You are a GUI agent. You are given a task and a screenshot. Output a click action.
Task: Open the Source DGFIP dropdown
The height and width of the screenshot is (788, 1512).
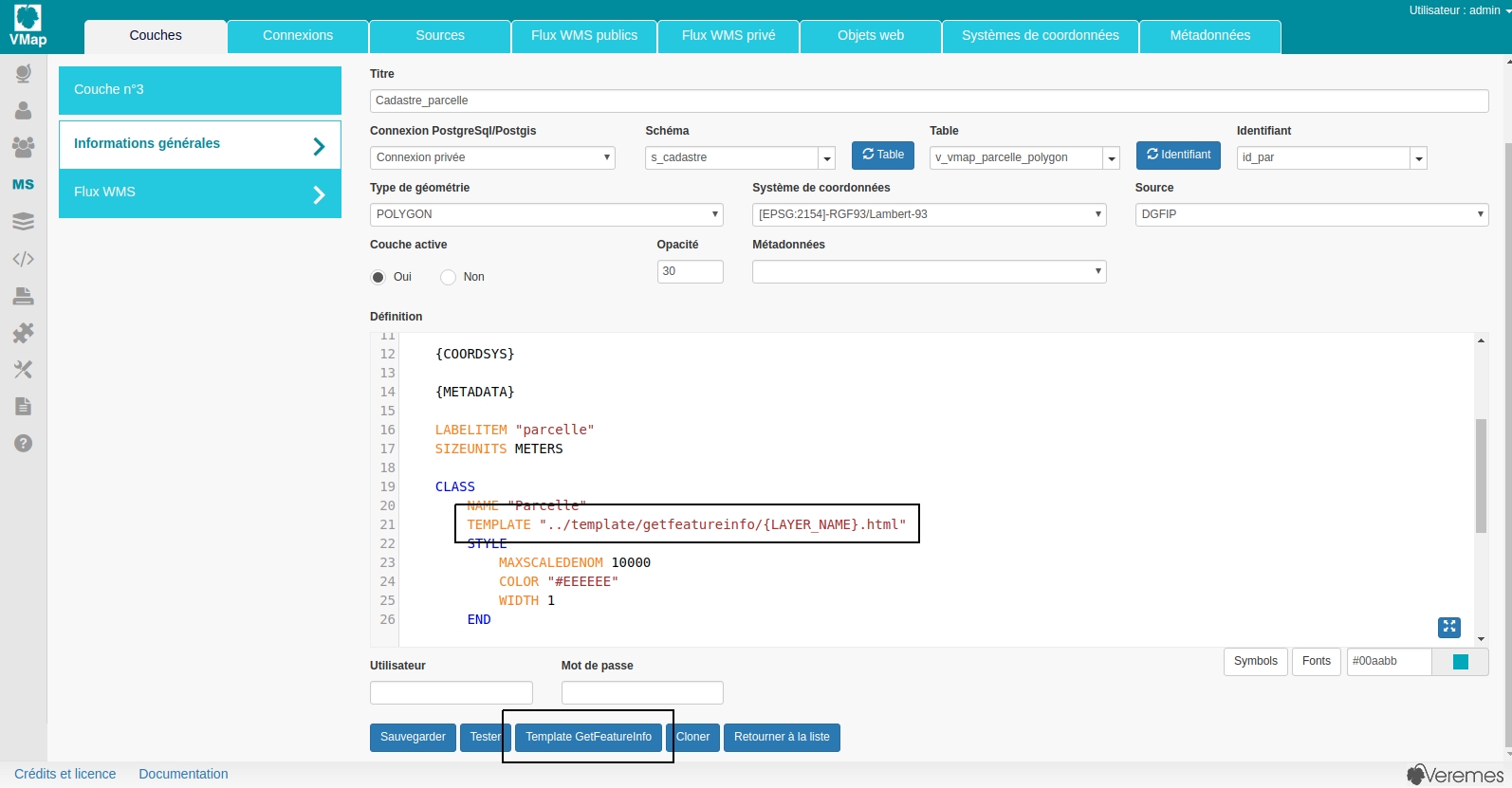(1312, 214)
